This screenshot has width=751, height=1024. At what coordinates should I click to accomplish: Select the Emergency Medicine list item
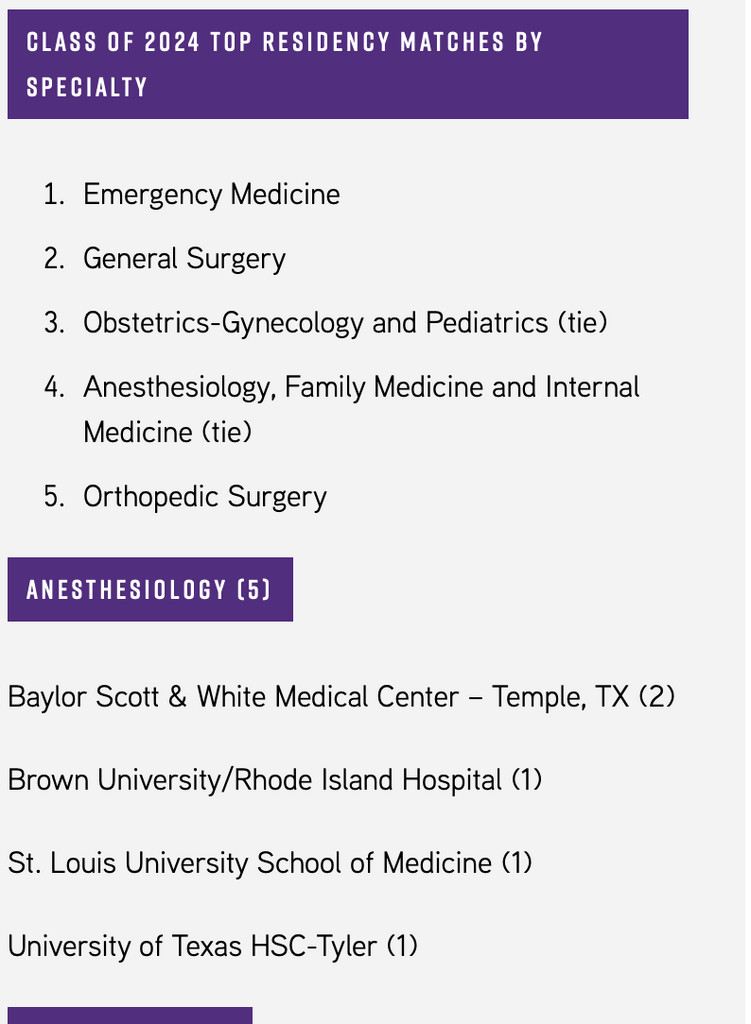(212, 195)
